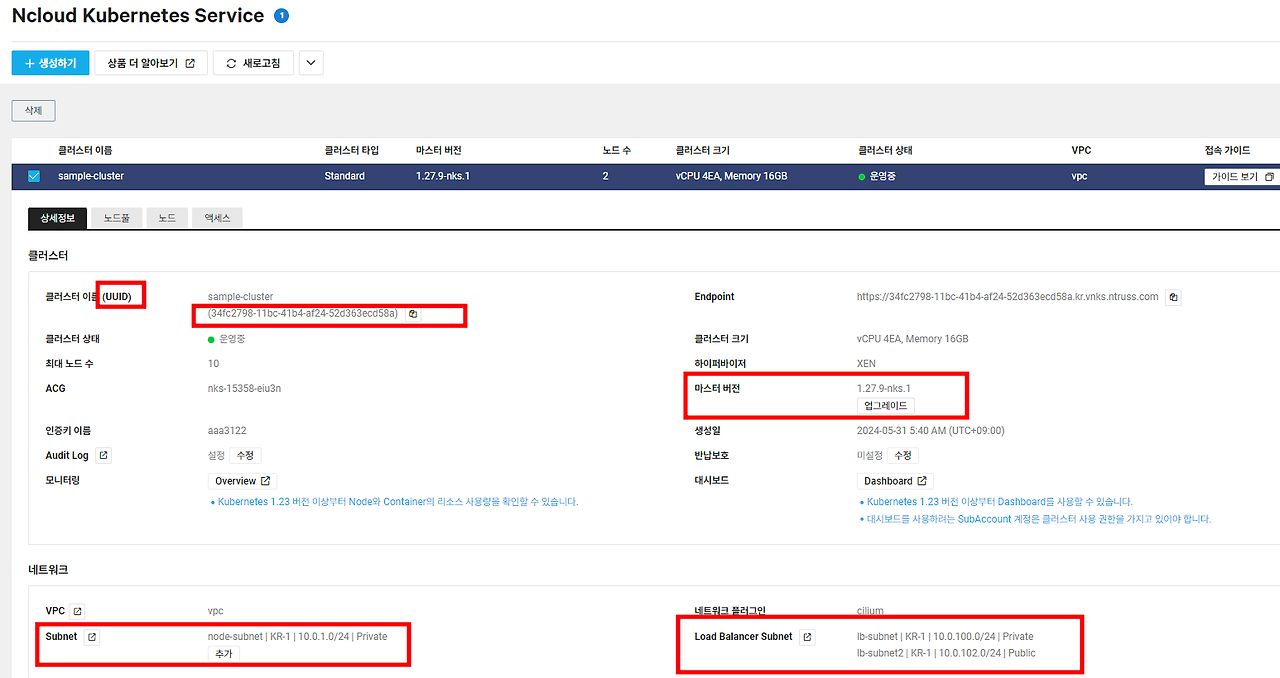Click the 클러스터 이름 column header
Image resolution: width=1280 pixels, height=678 pixels.
tap(85, 151)
